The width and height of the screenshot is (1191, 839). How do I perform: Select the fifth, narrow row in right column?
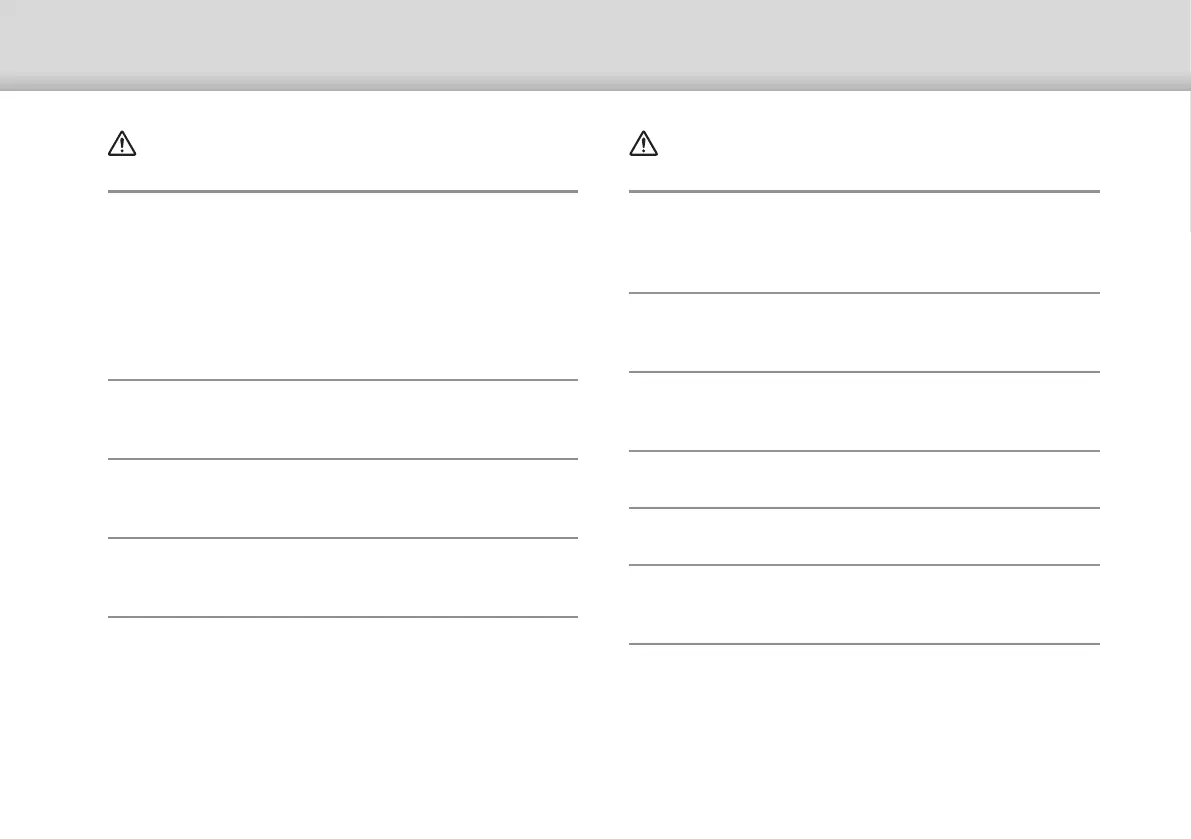864,536
